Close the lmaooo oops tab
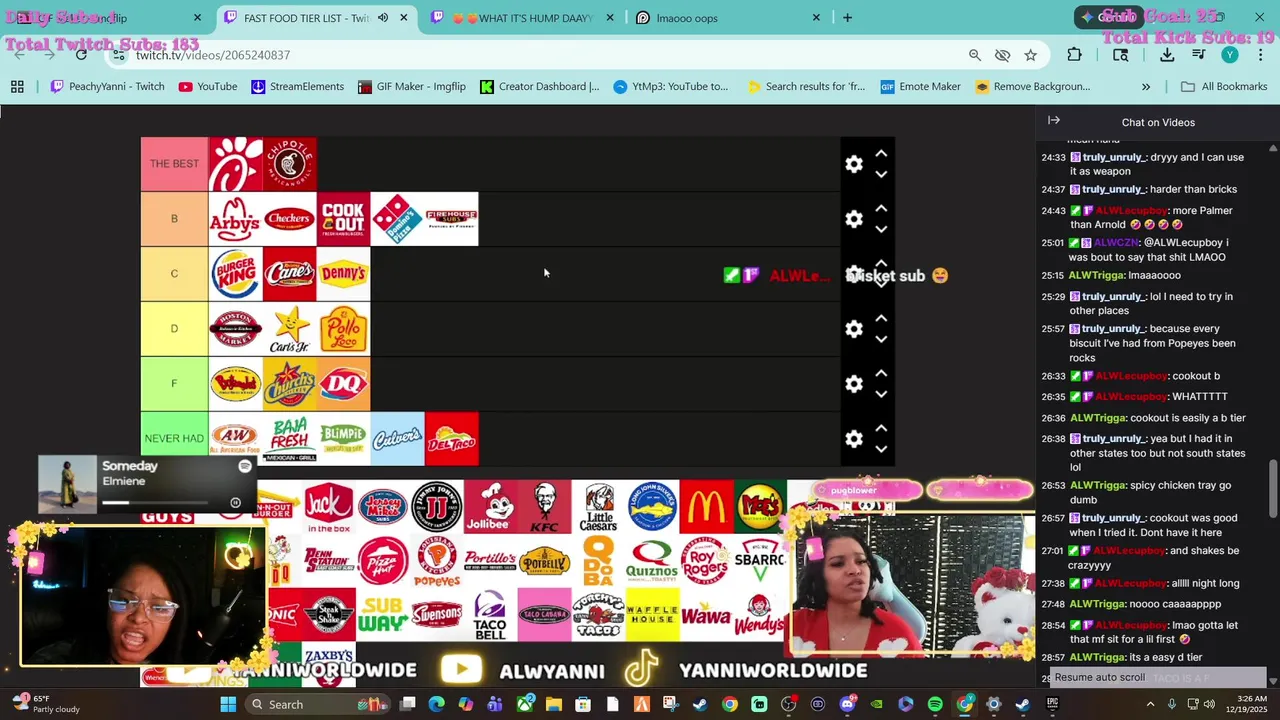 tap(816, 18)
